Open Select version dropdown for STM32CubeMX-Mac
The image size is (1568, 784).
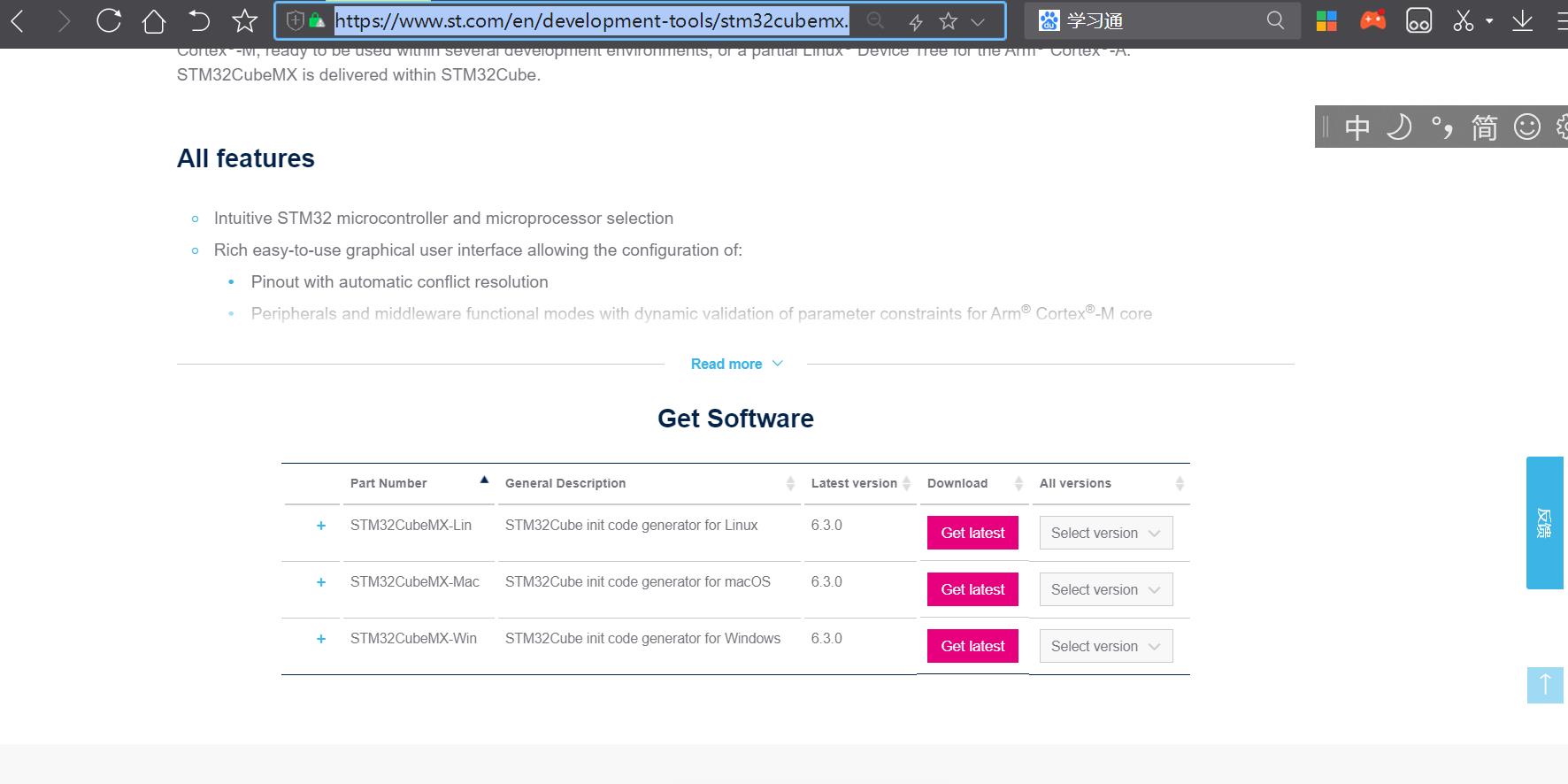point(1106,589)
